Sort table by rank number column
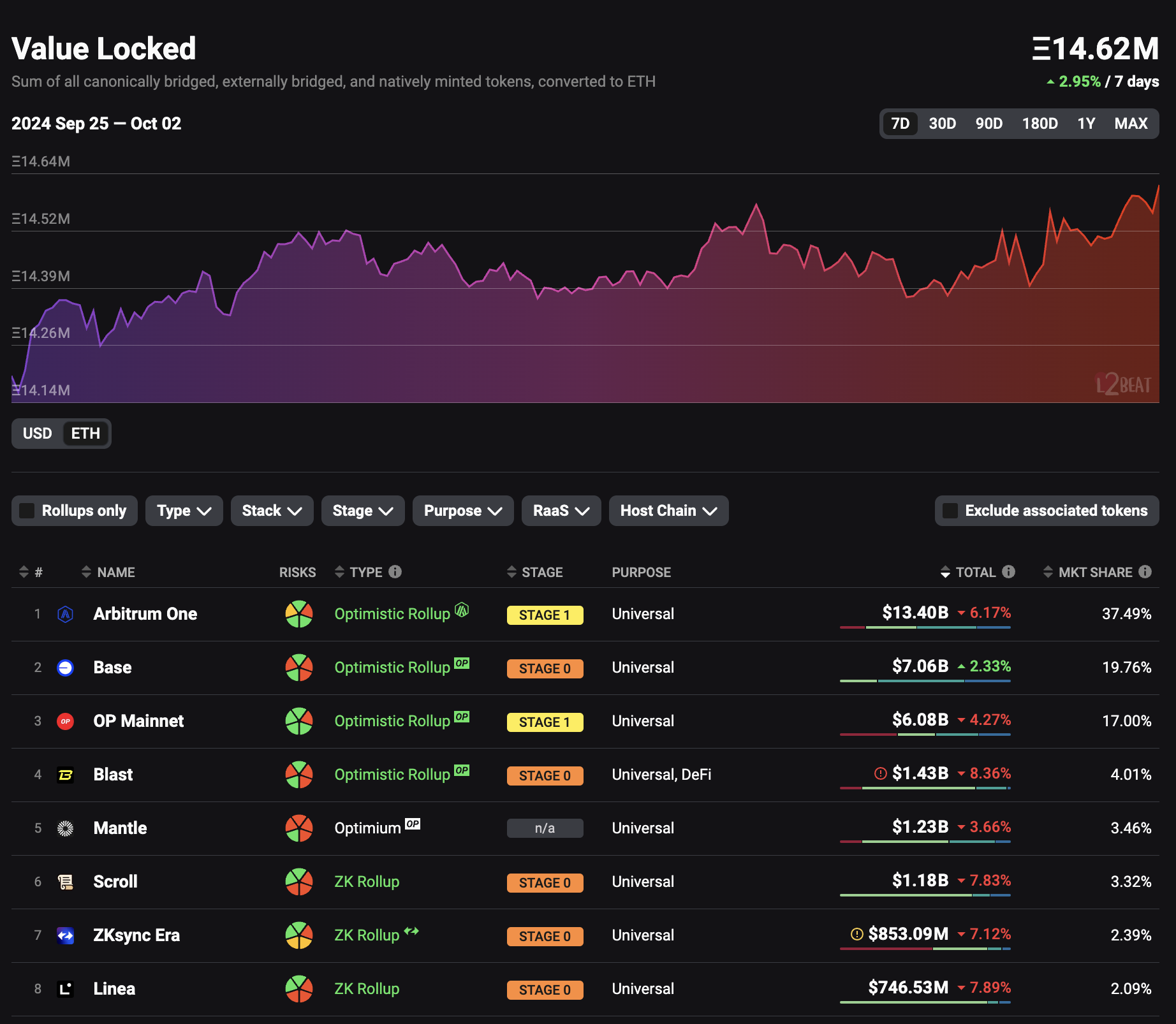 click(31, 572)
